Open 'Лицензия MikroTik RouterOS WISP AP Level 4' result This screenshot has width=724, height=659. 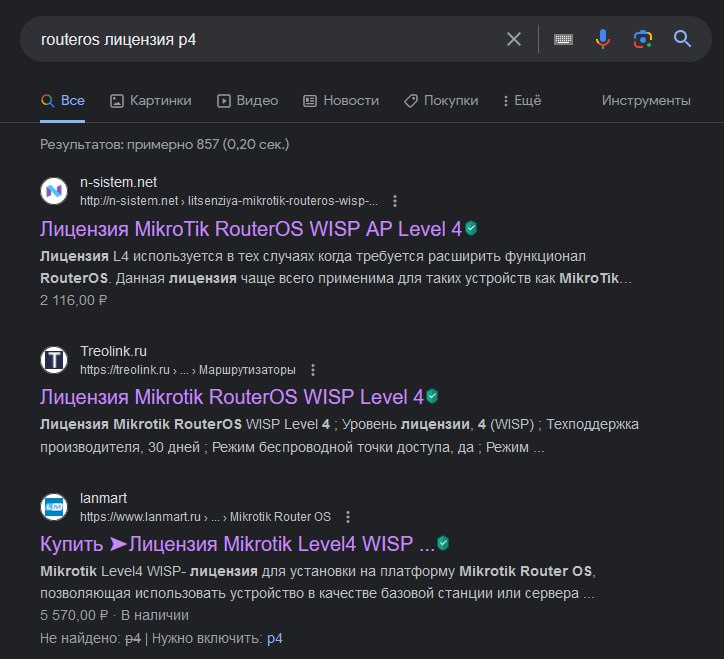[251, 229]
